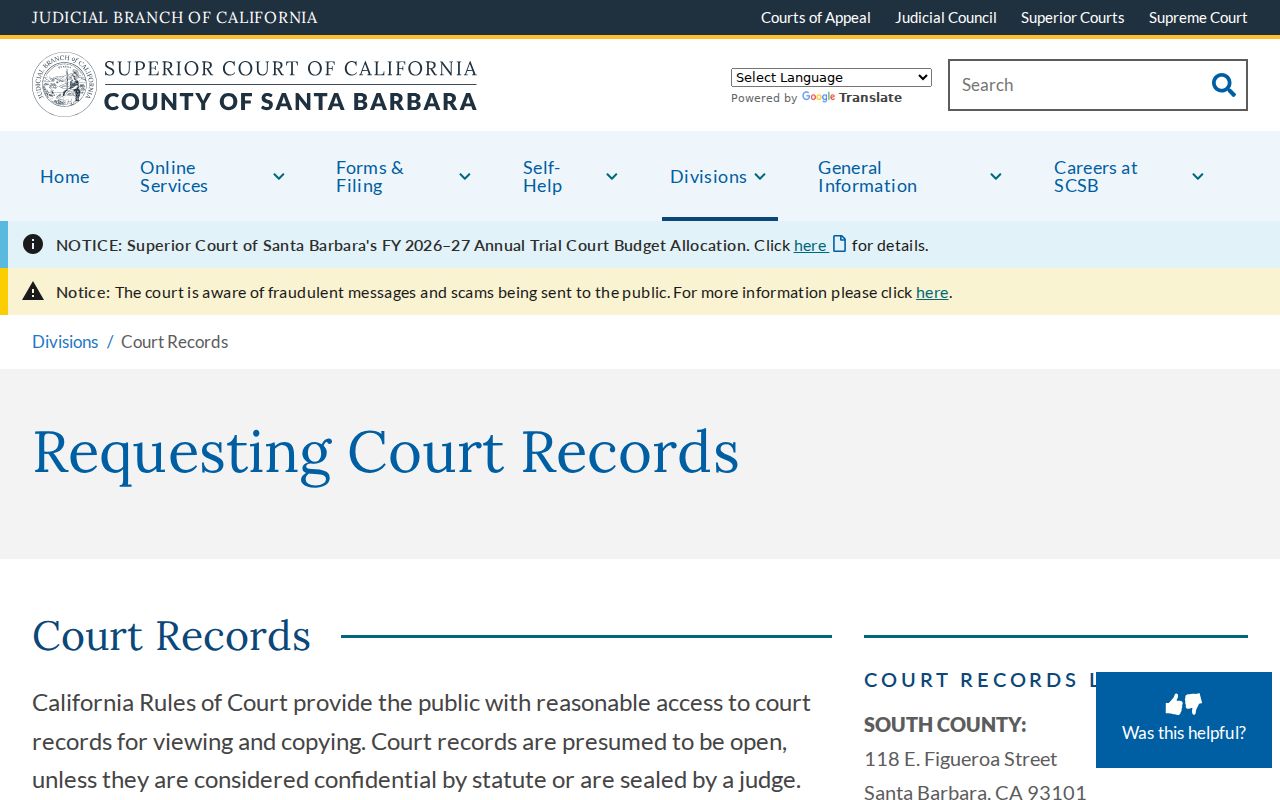Click the 'Requesting Court Records' heading
Viewport: 1280px width, 800px height.
pyautogui.click(x=386, y=452)
